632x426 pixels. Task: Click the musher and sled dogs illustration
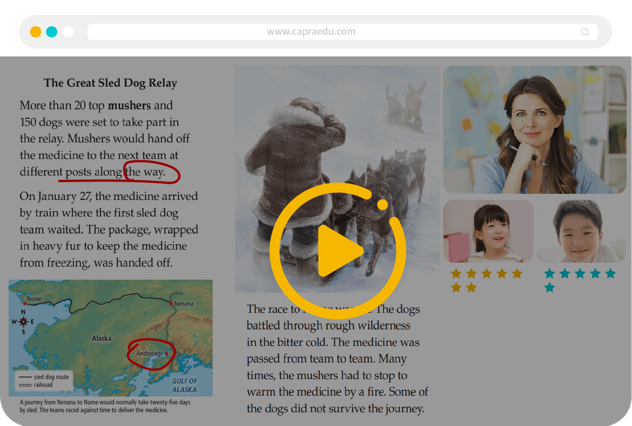337,179
